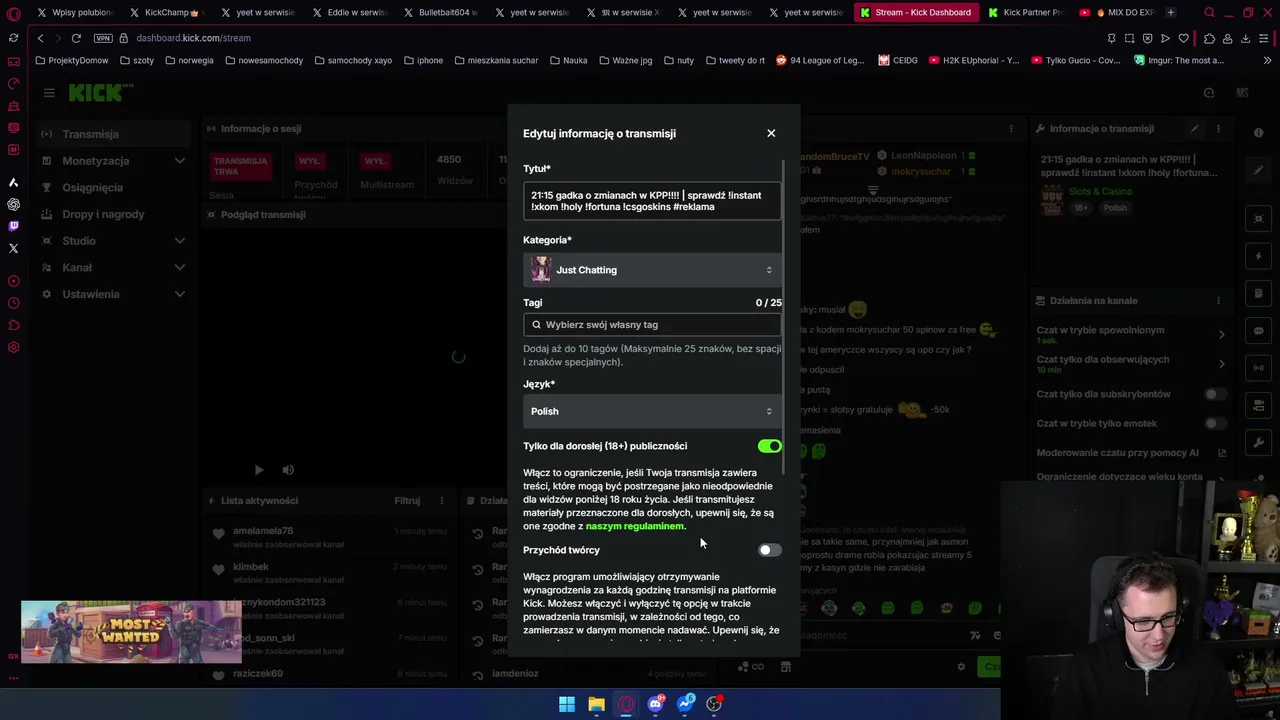Switch to Bulletbait604 browser tab
This screenshot has height=720, width=1280.
click(x=440, y=12)
